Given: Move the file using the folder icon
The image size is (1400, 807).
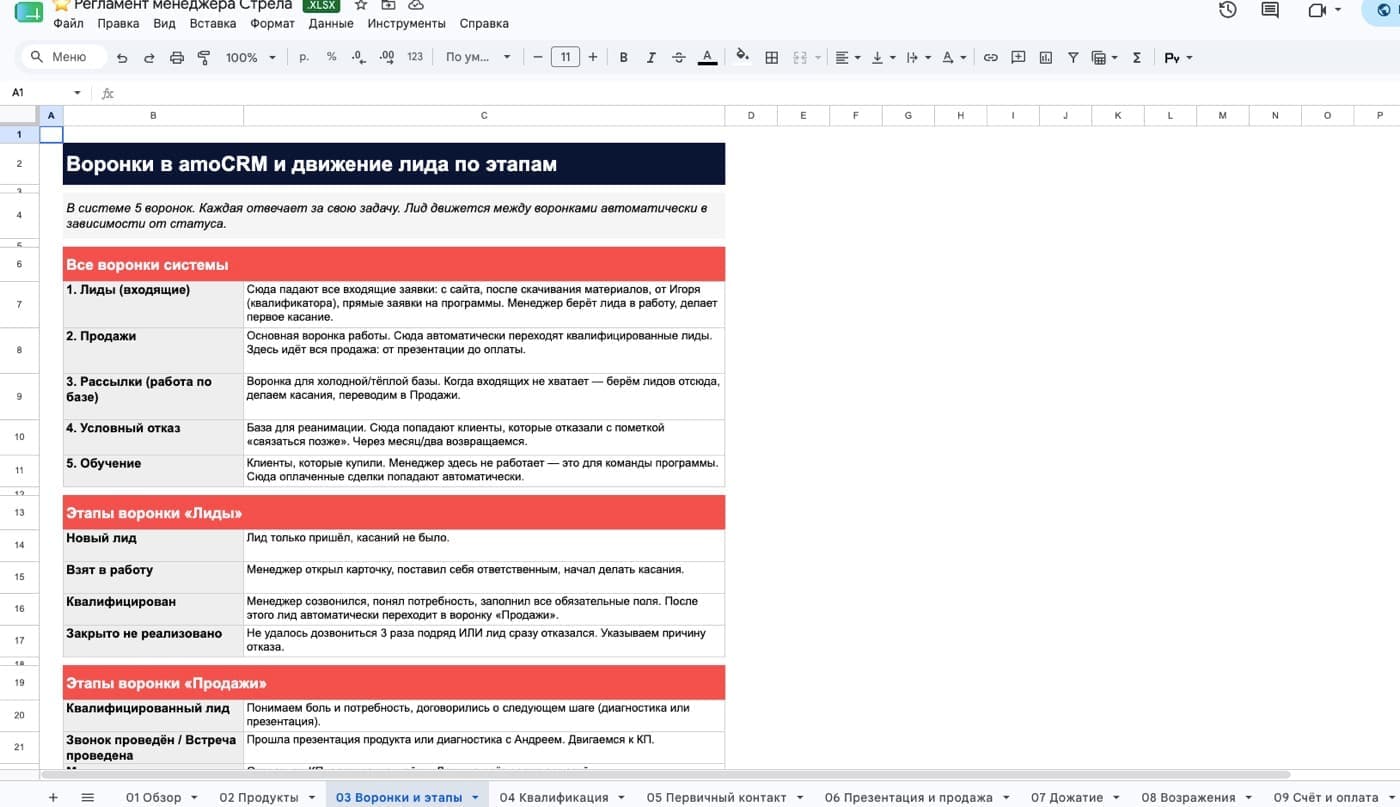Looking at the screenshot, I should click(x=388, y=5).
